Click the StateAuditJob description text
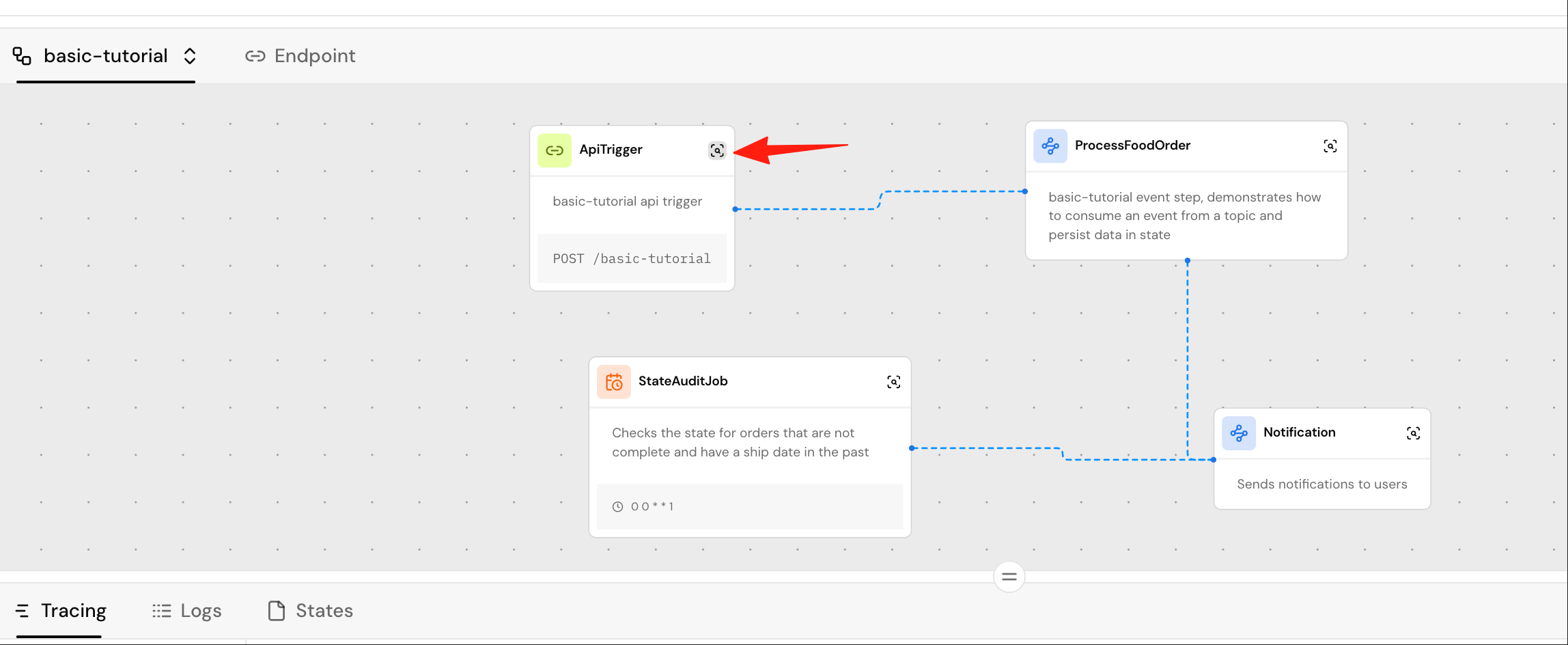1568x645 pixels. 740,443
